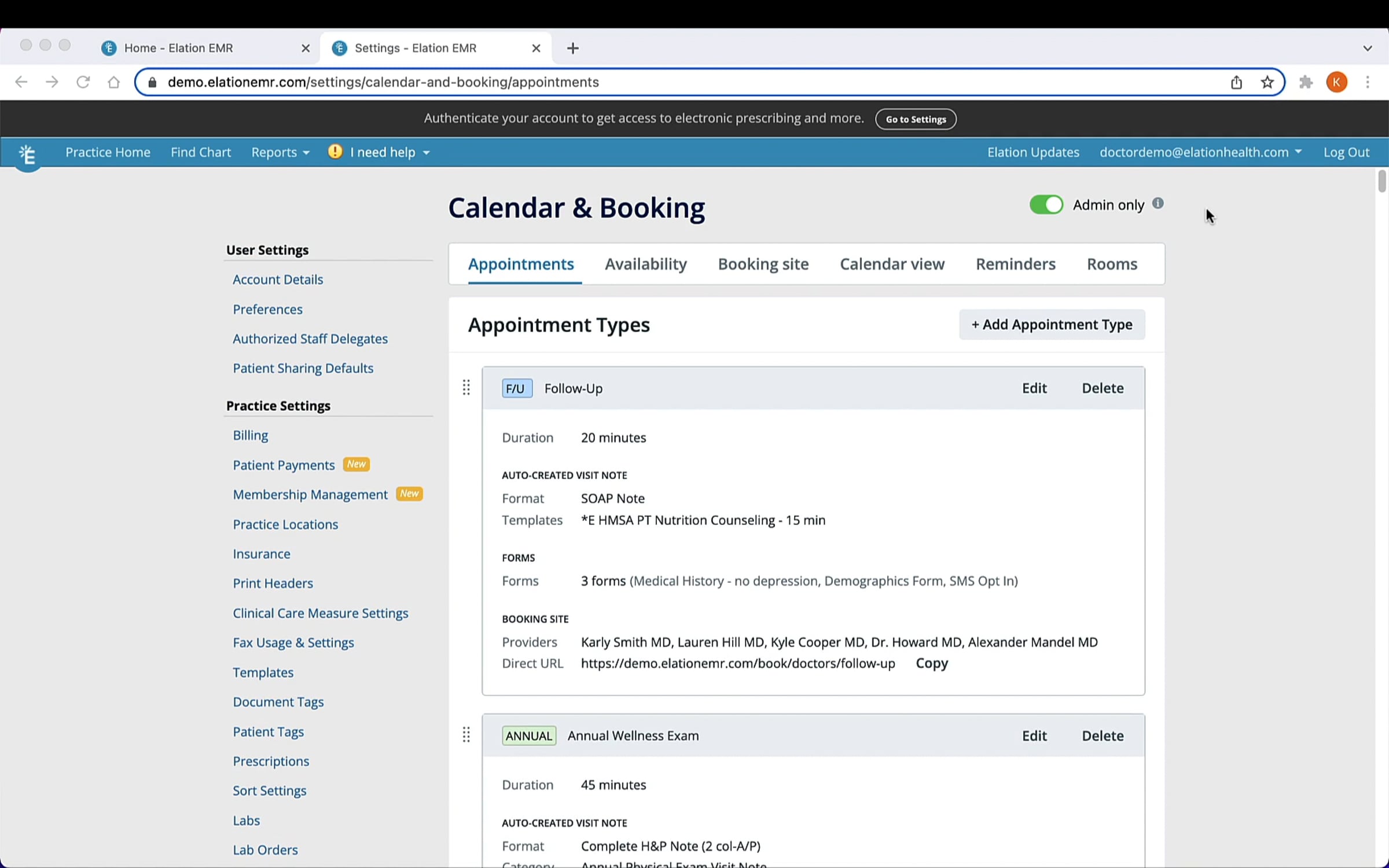
Task: Click the Follow-Up appointment drag handle
Action: tap(466, 388)
